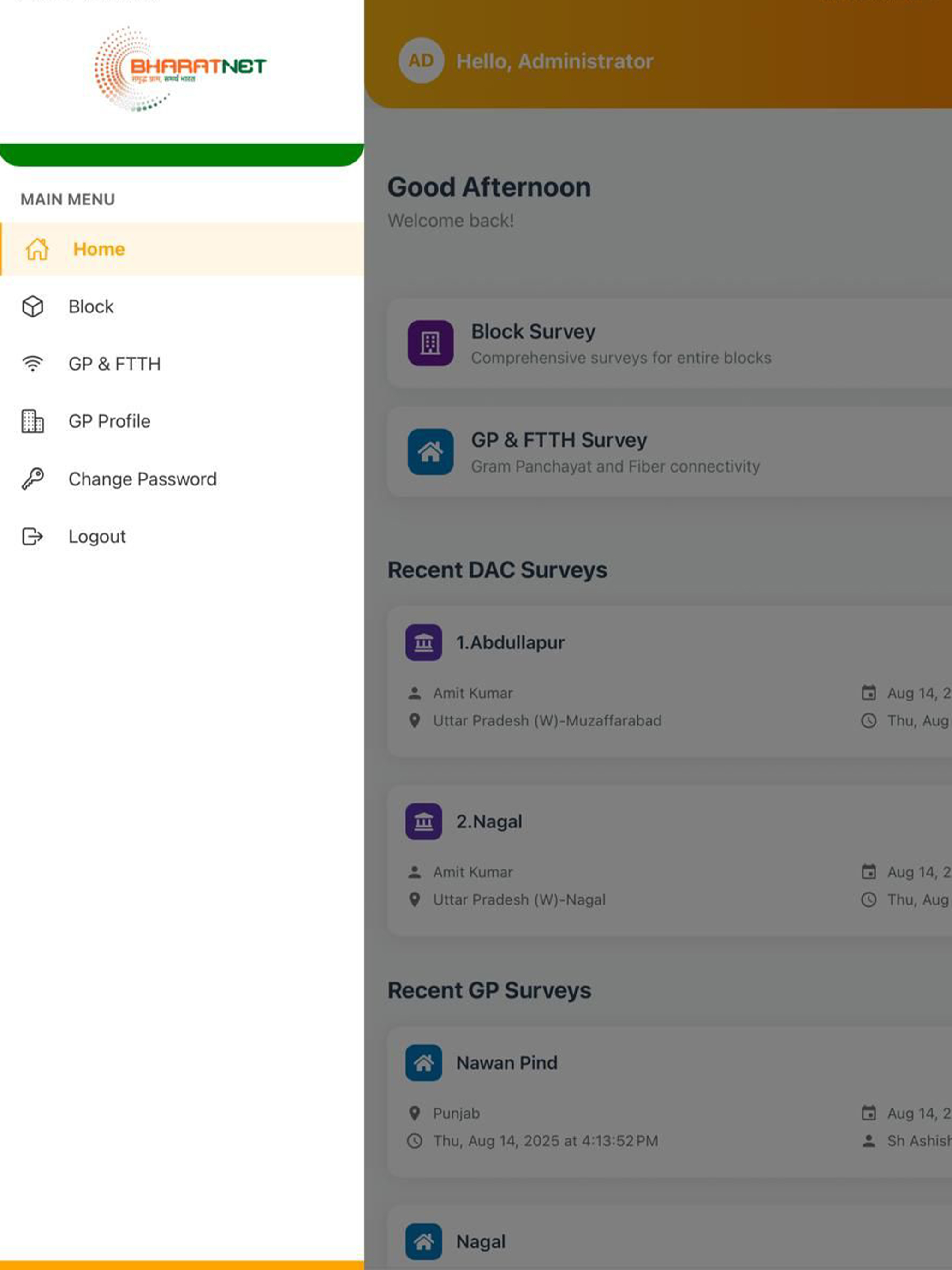Open the last Nagal GP survey card

(x=670, y=1237)
